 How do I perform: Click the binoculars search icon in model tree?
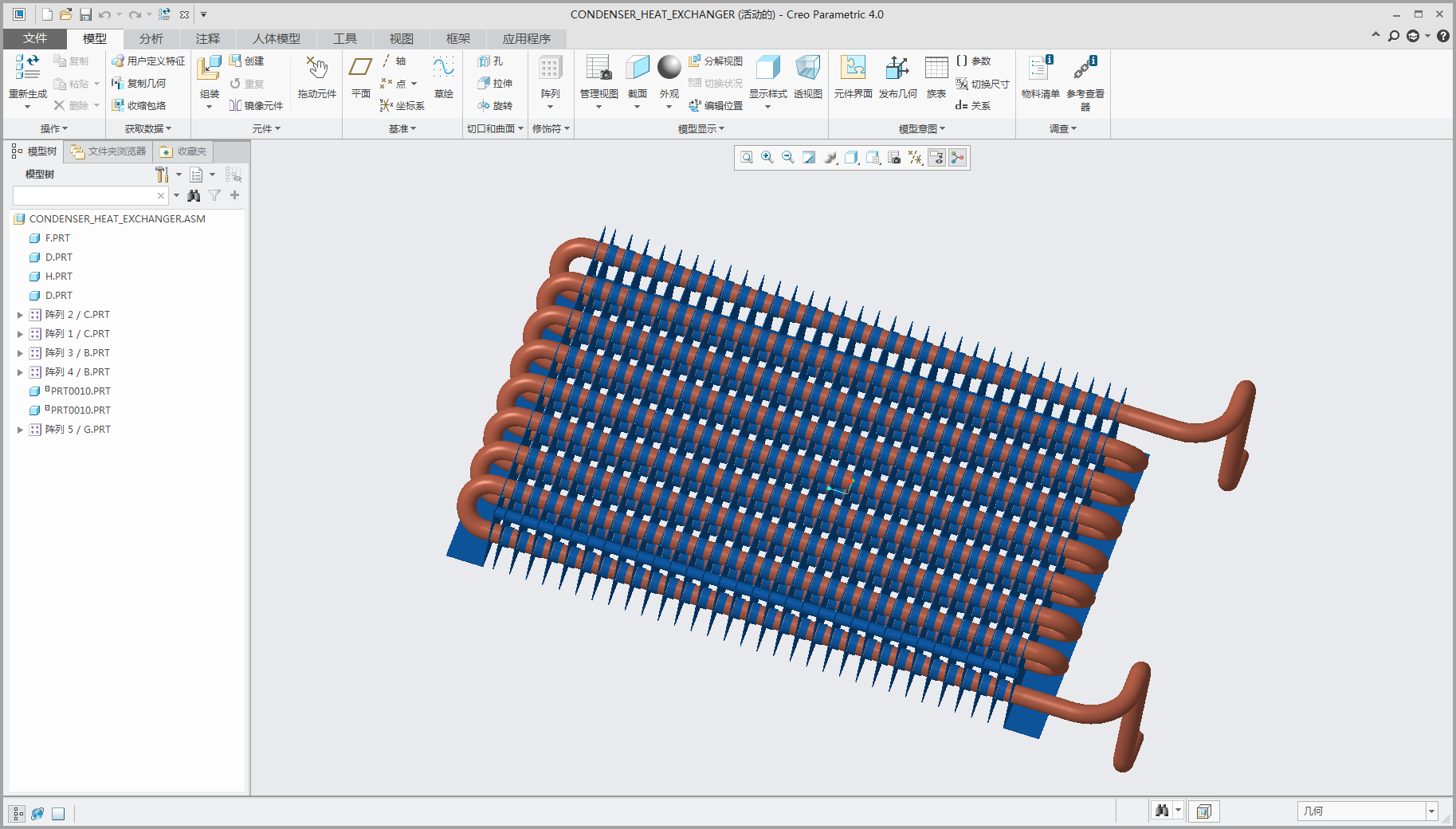click(x=194, y=195)
